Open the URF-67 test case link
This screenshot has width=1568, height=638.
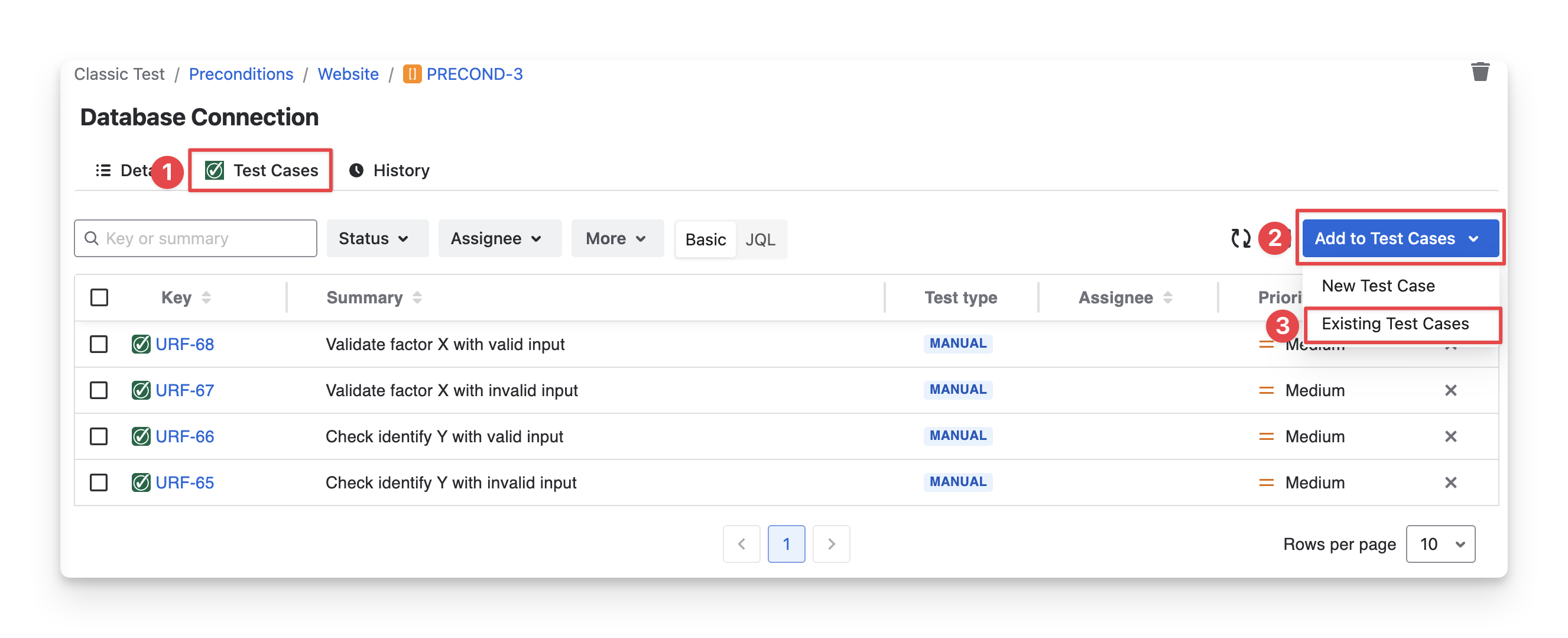[184, 390]
